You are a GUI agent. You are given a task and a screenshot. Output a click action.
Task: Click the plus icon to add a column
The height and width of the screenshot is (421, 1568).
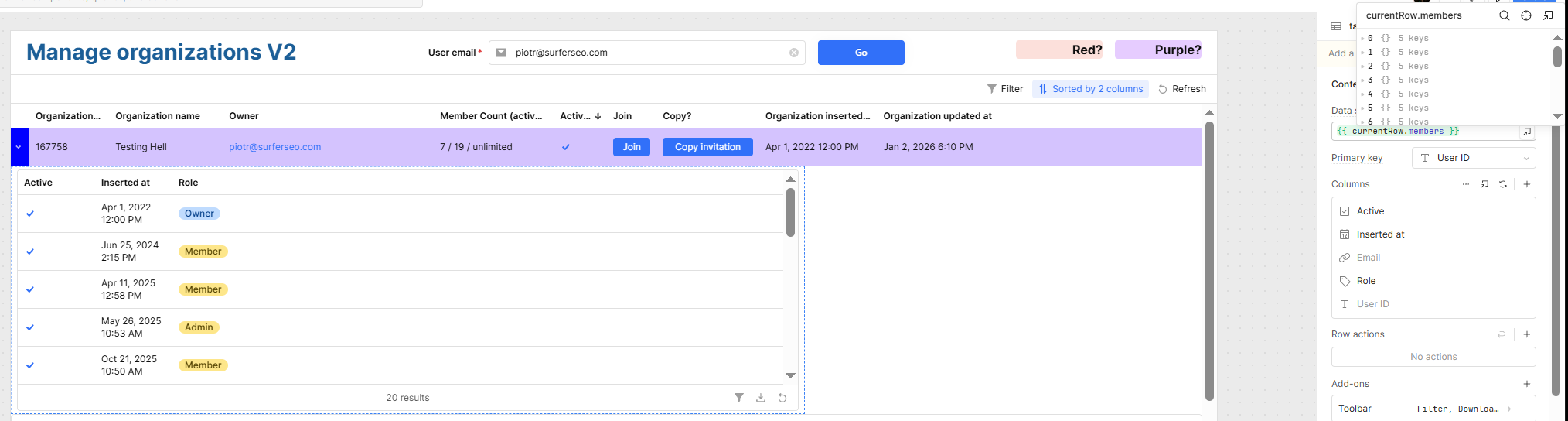1527,184
